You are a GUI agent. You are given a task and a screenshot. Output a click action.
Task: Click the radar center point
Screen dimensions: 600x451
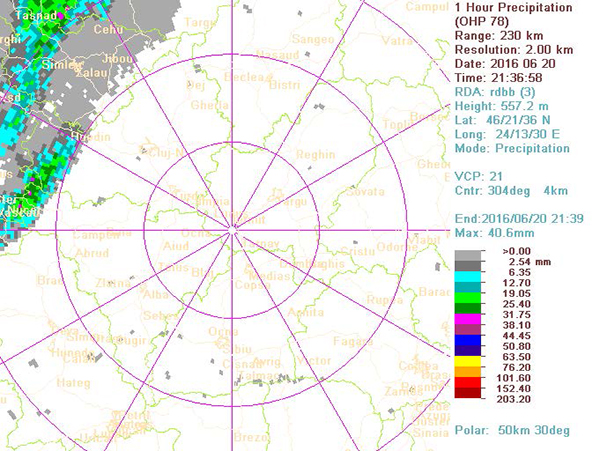[x=232, y=230]
